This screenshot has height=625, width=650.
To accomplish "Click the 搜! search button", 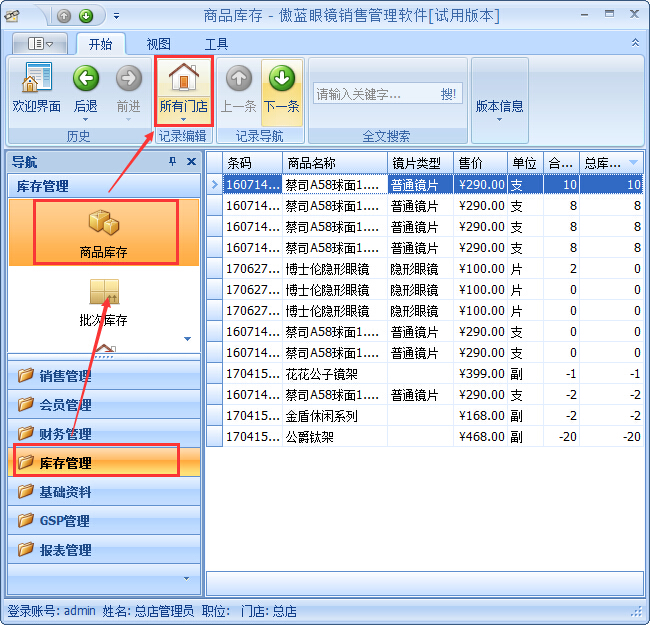I will point(448,94).
